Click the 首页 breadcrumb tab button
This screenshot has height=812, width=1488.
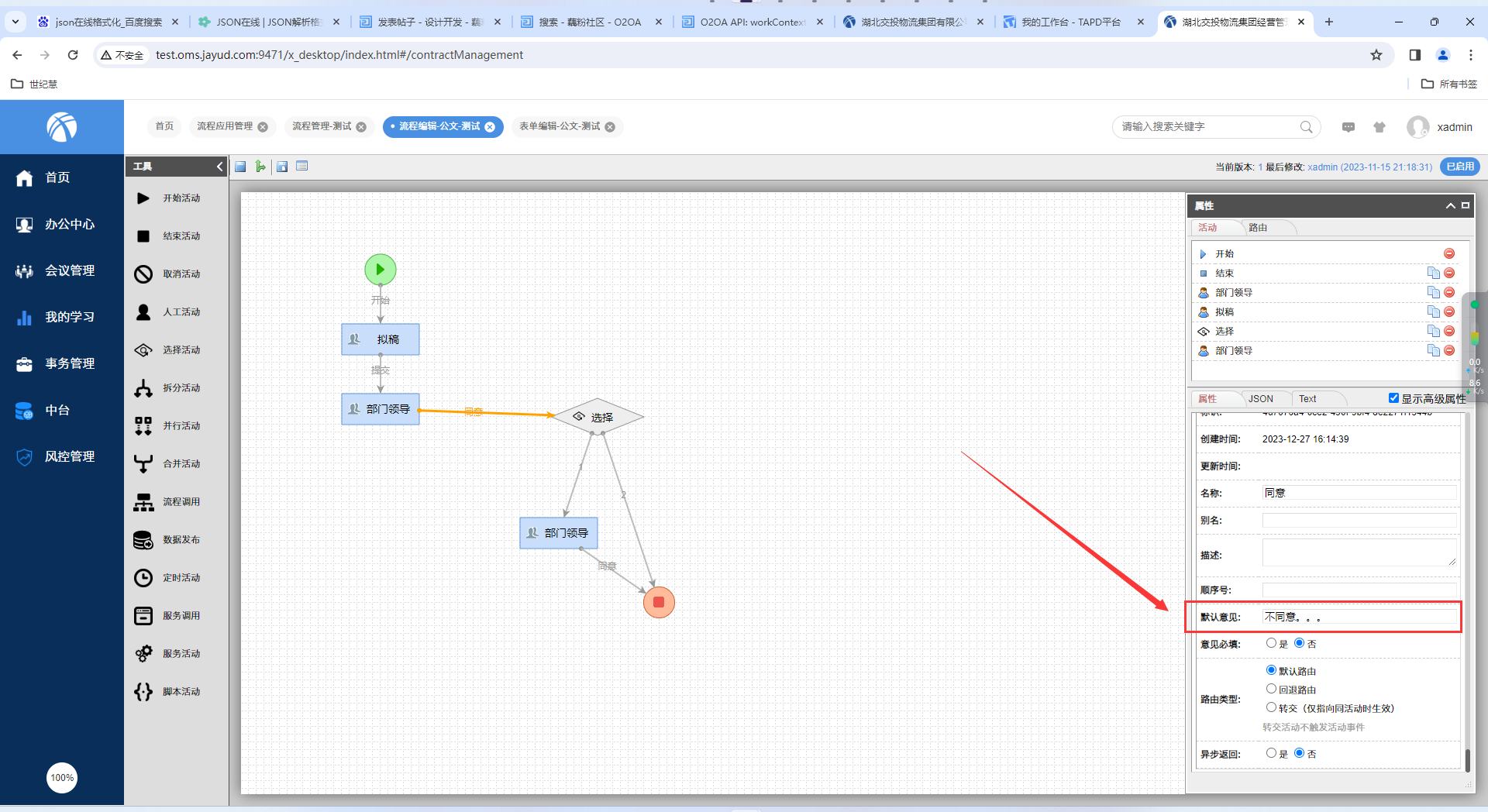(x=164, y=127)
